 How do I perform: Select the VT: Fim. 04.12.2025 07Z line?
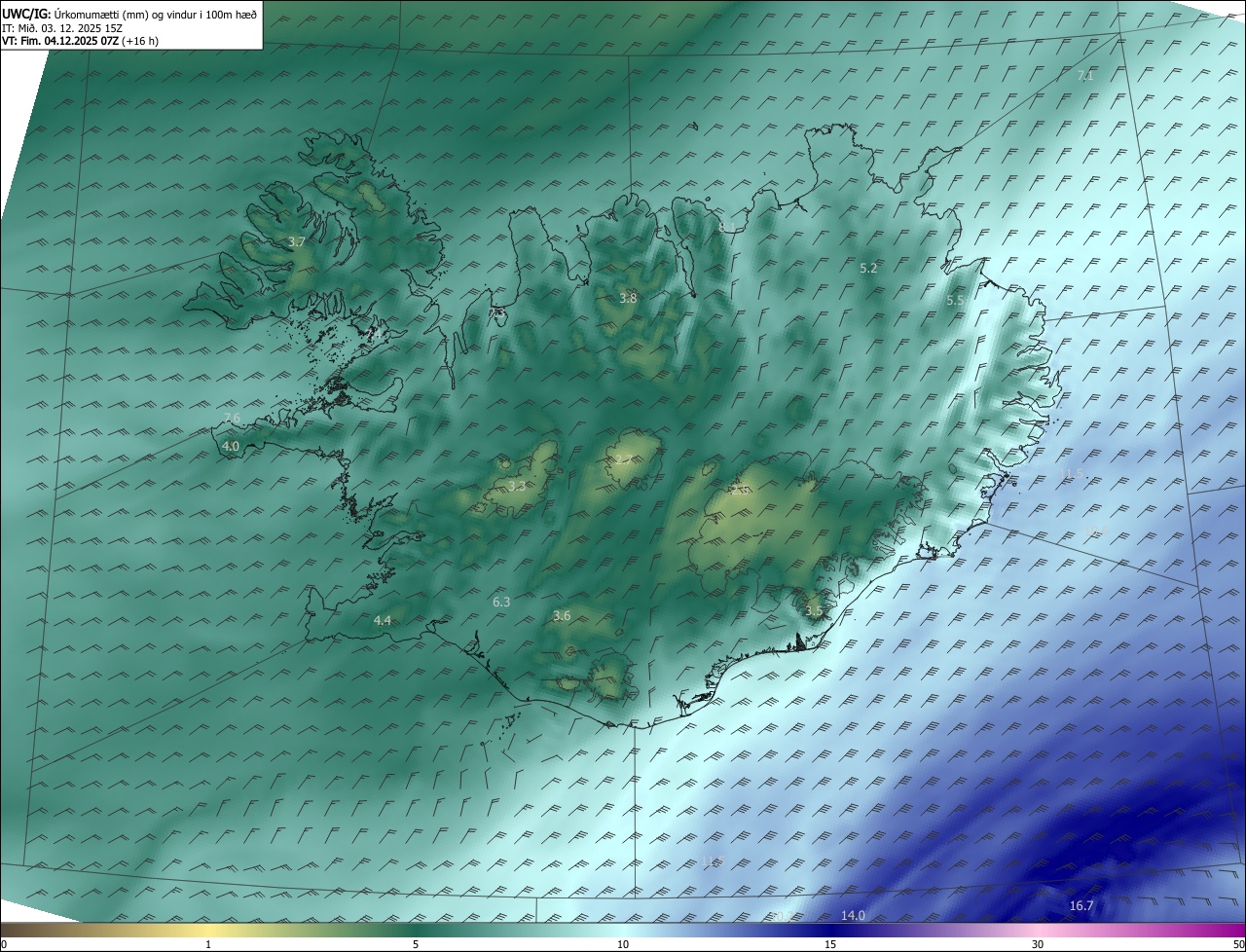[80, 41]
